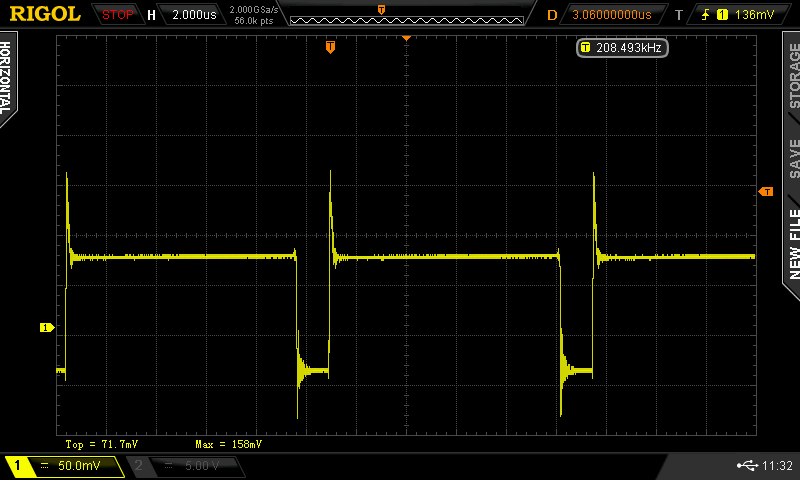Enable channel 2 (5.00 V) label
Screen dimensions: 800x480
pos(186,466)
